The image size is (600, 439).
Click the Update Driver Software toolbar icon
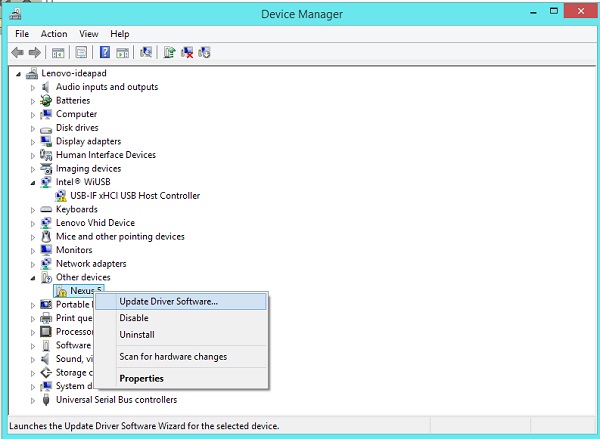pyautogui.click(x=170, y=52)
